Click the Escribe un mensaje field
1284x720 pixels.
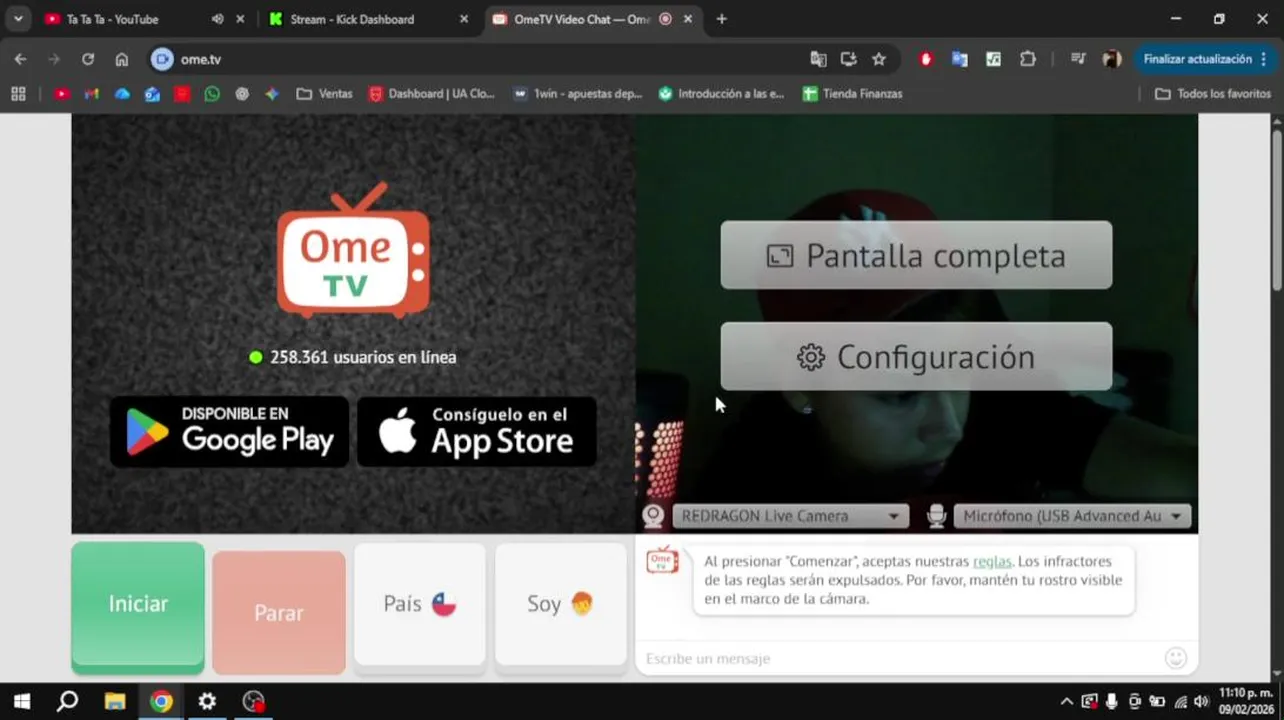[900, 658]
